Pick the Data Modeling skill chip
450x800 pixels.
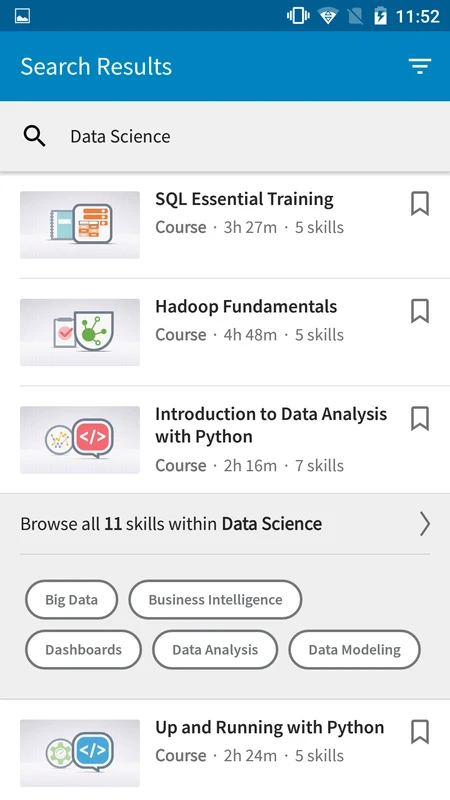[355, 649]
